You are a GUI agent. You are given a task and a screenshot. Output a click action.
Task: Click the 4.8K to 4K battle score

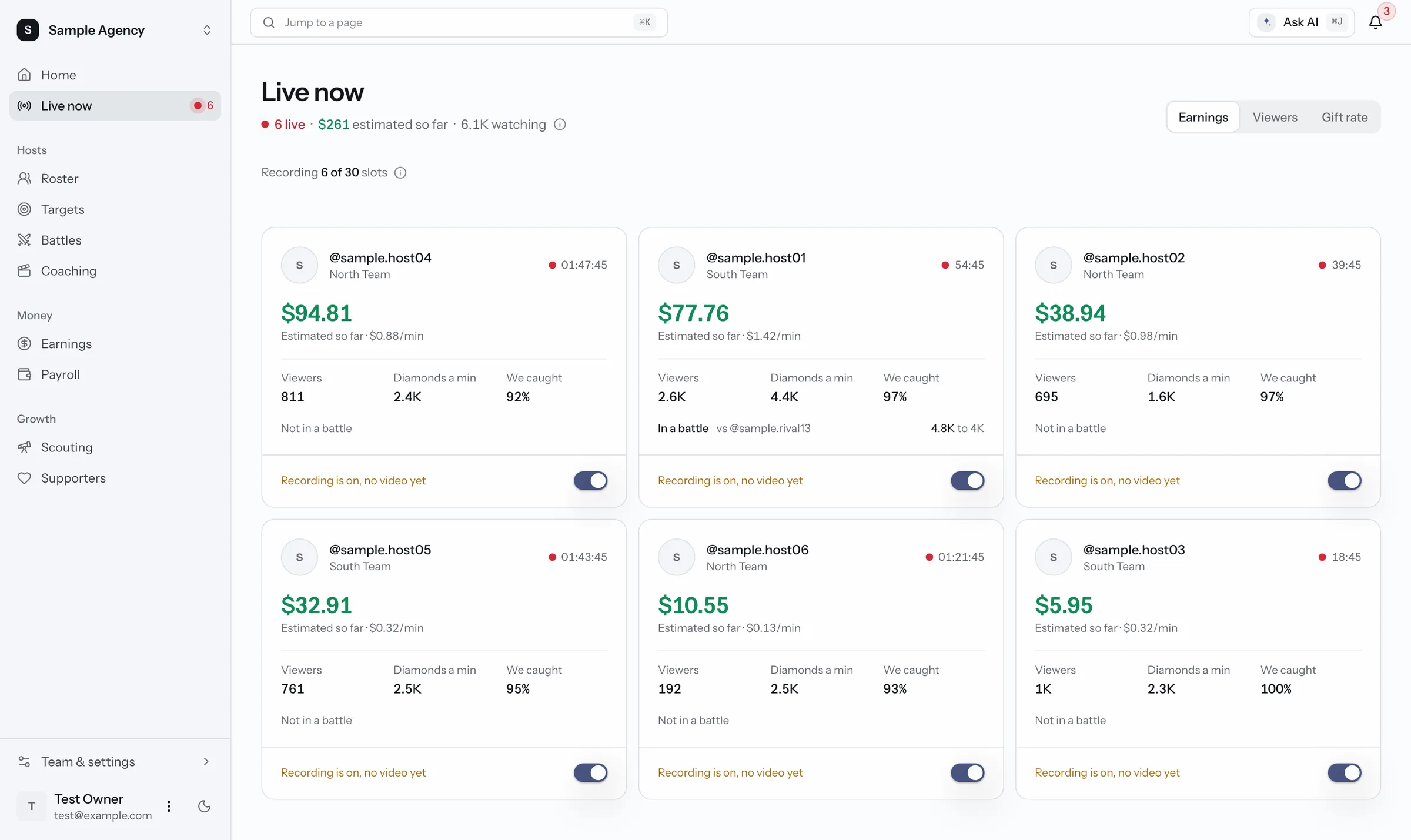tap(957, 428)
